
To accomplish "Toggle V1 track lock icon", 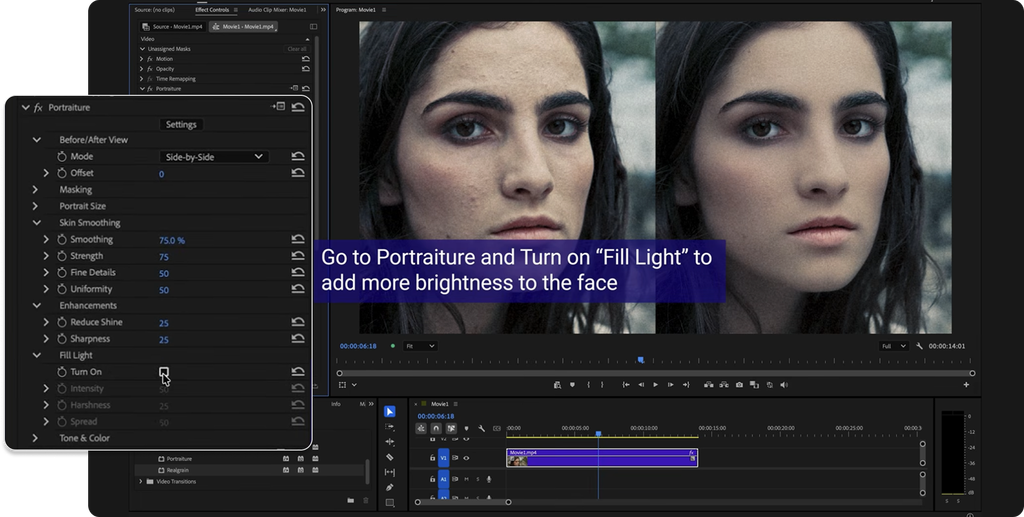I will [x=432, y=458].
